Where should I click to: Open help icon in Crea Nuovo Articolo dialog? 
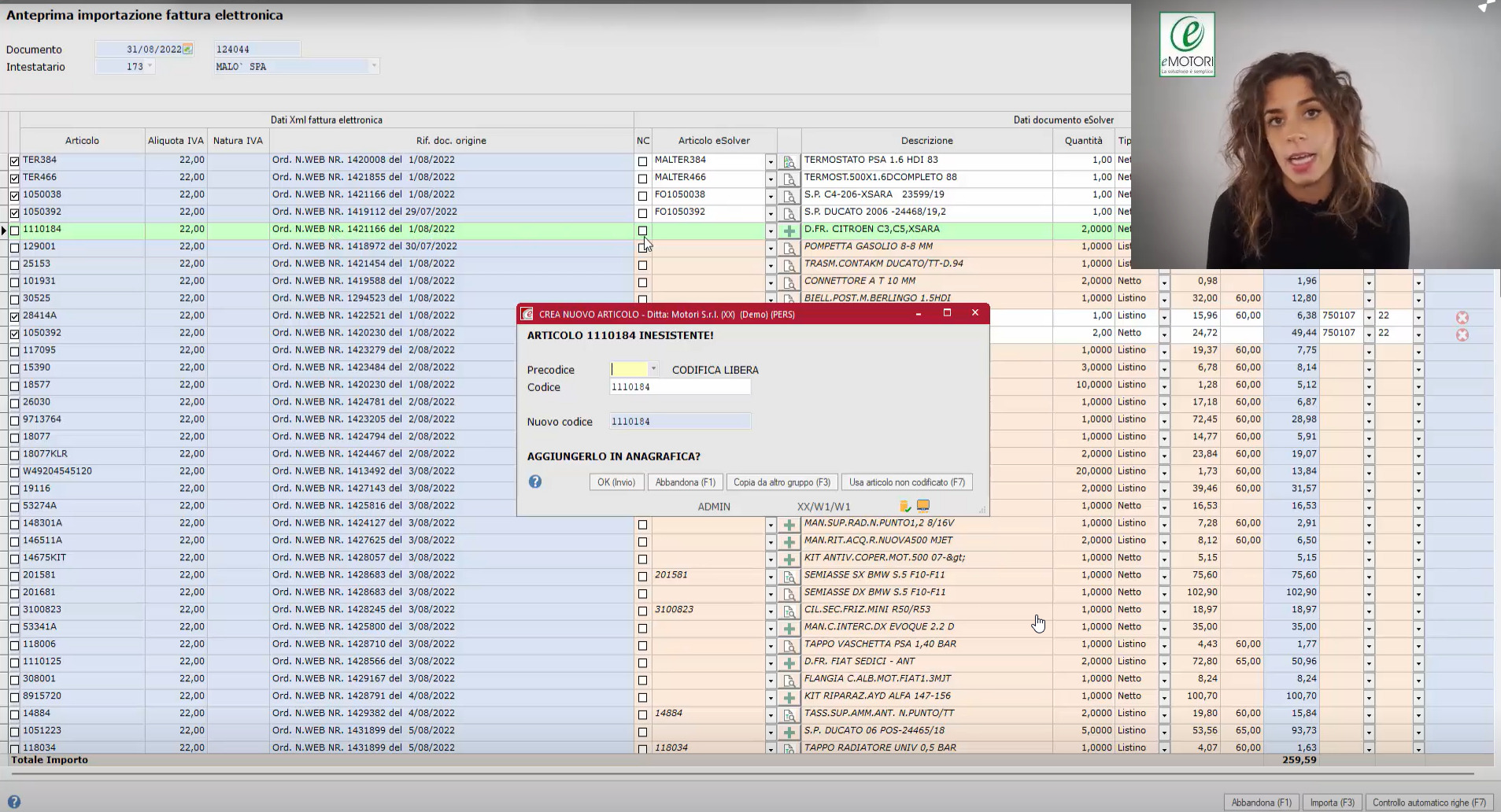pyautogui.click(x=535, y=482)
